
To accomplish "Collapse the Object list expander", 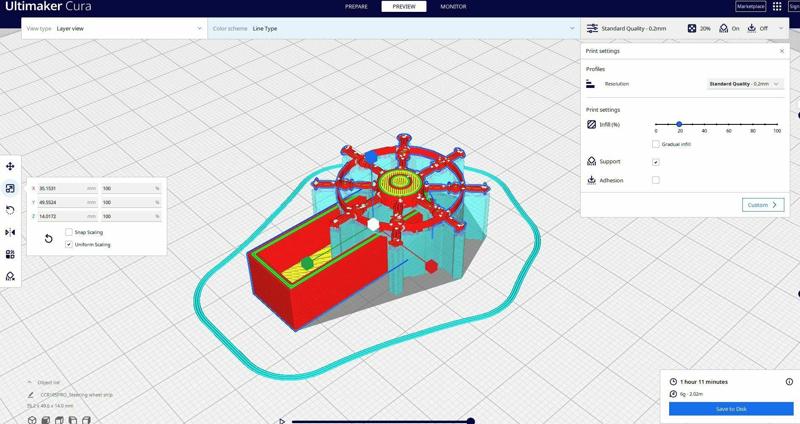I will (x=30, y=382).
